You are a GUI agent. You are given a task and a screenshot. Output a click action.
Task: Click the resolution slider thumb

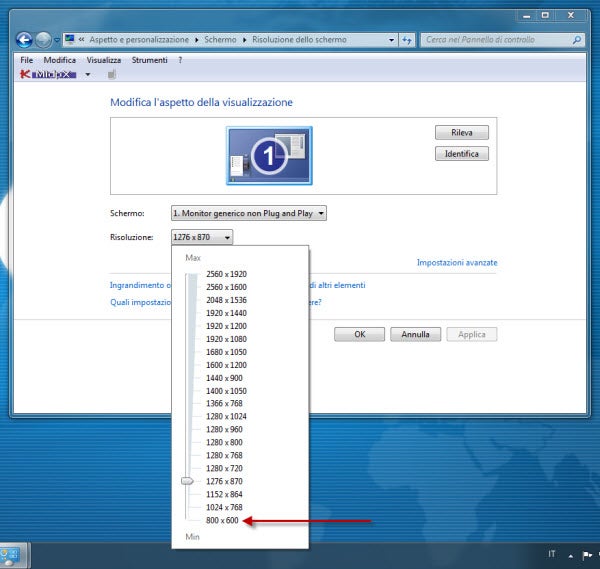point(187,481)
